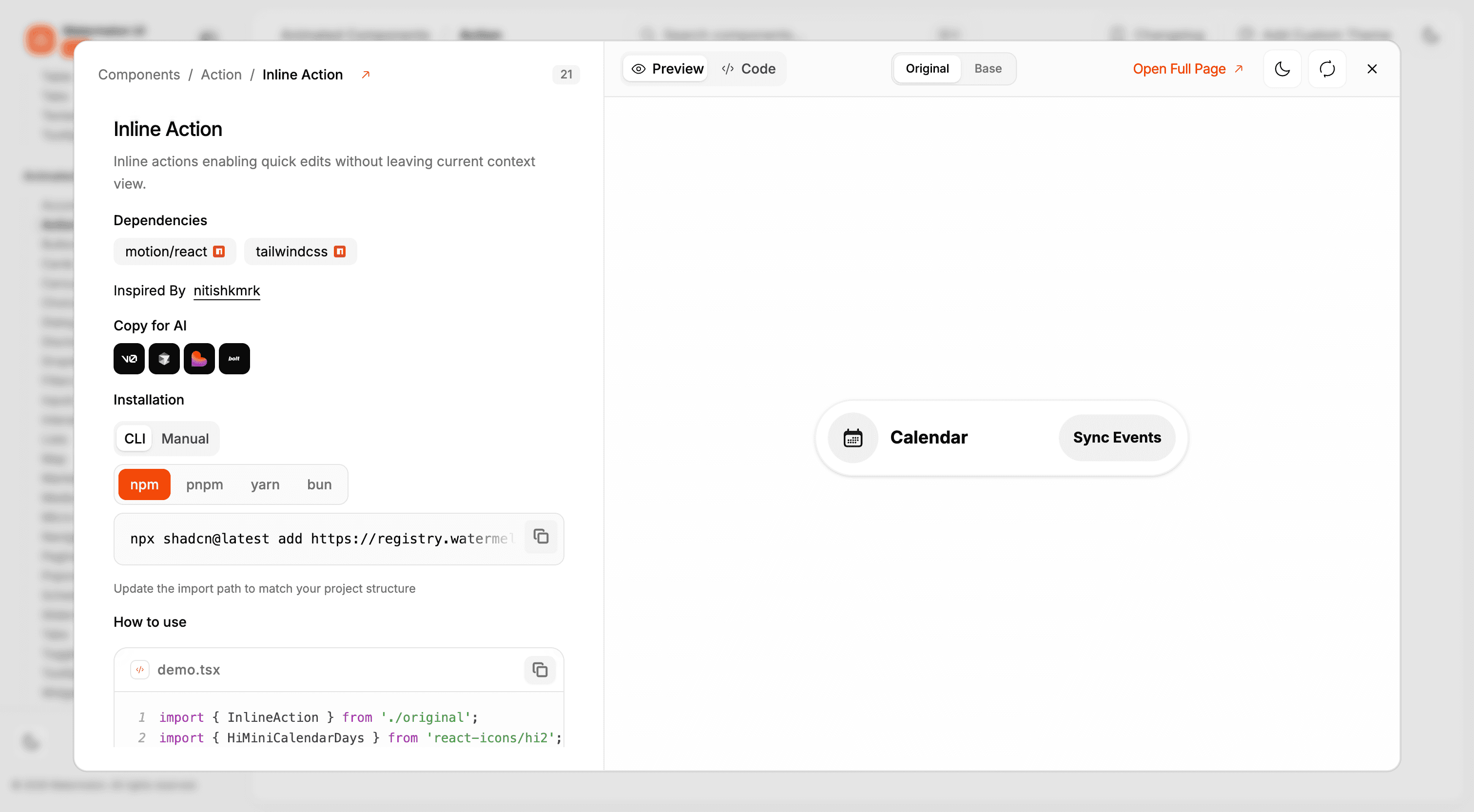Viewport: 1474px width, 812px height.
Task: Copy prompt using the cube icon
Action: [164, 359]
